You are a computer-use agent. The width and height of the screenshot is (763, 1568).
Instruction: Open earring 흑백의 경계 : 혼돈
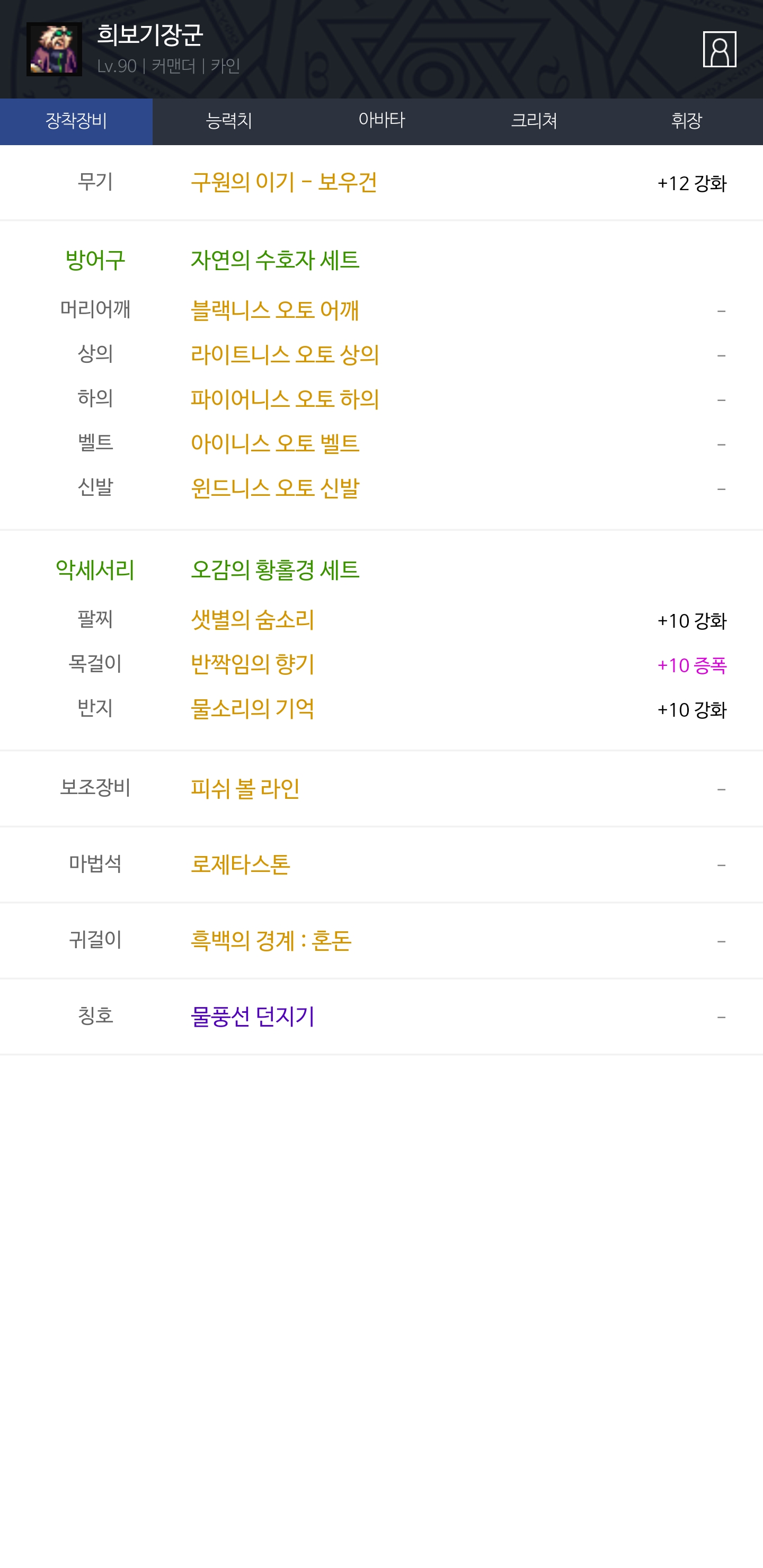pos(271,941)
